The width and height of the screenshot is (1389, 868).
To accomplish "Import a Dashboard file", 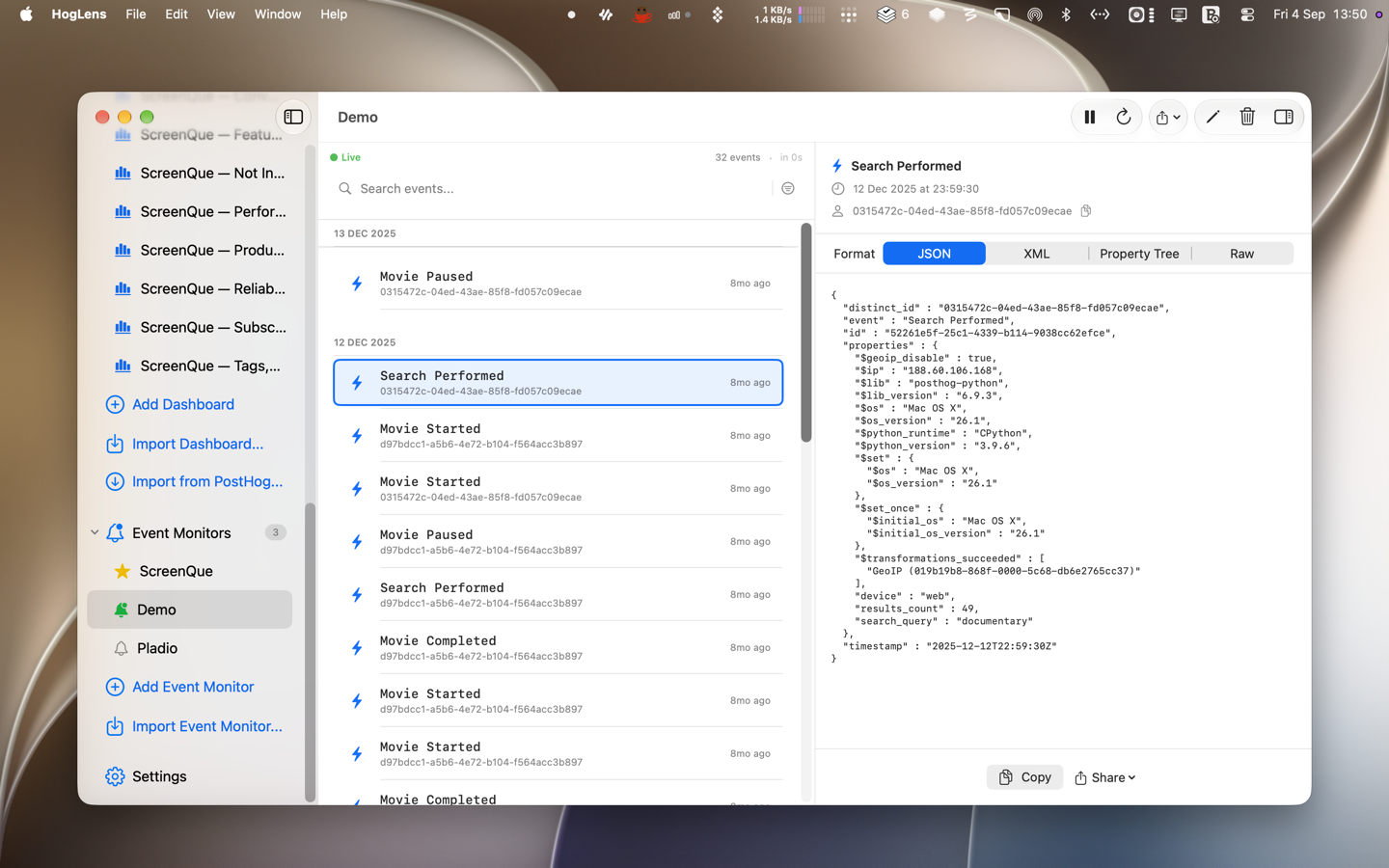I will [x=184, y=444].
